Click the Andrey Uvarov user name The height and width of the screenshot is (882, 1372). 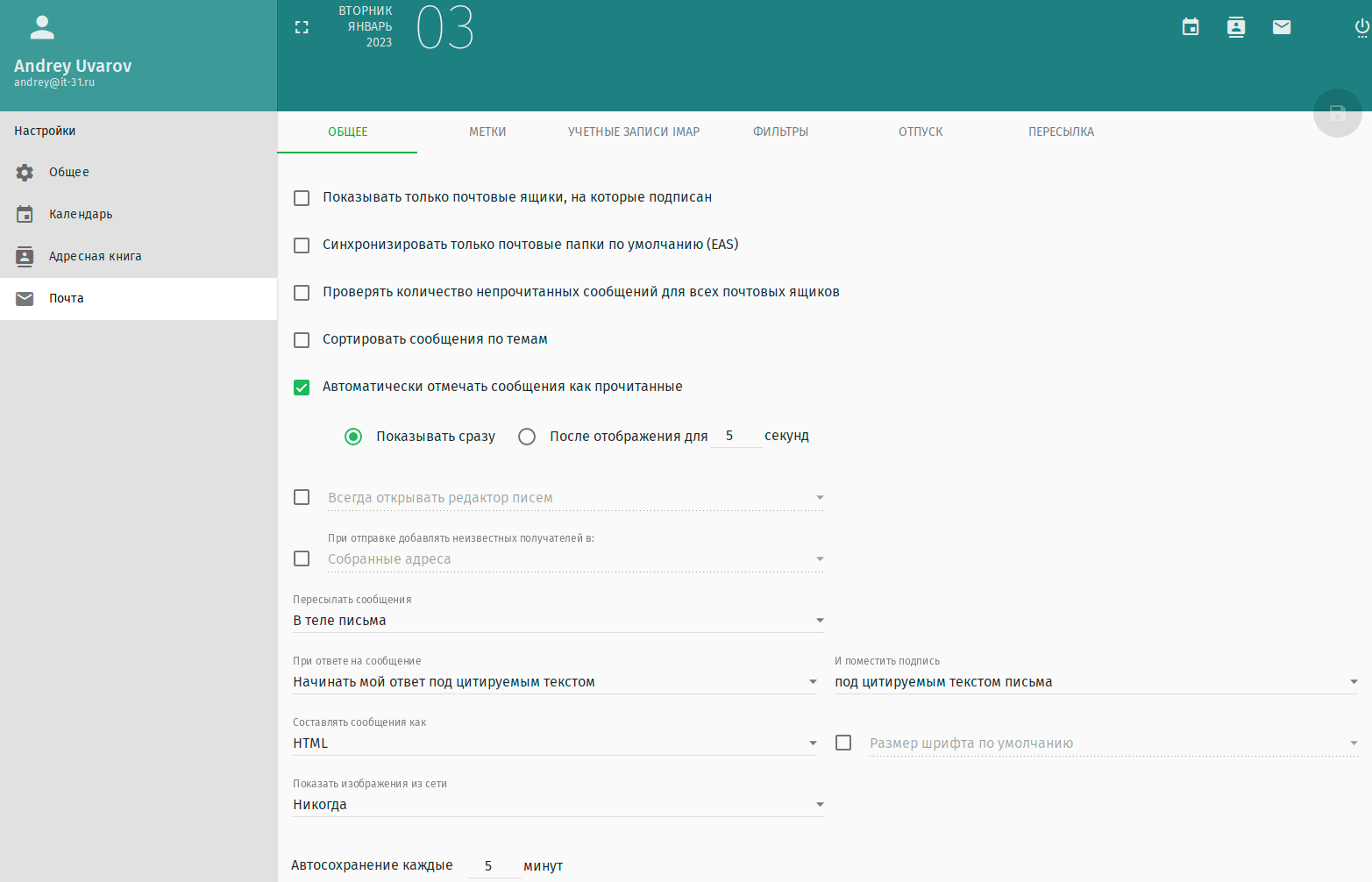pyautogui.click(x=73, y=66)
